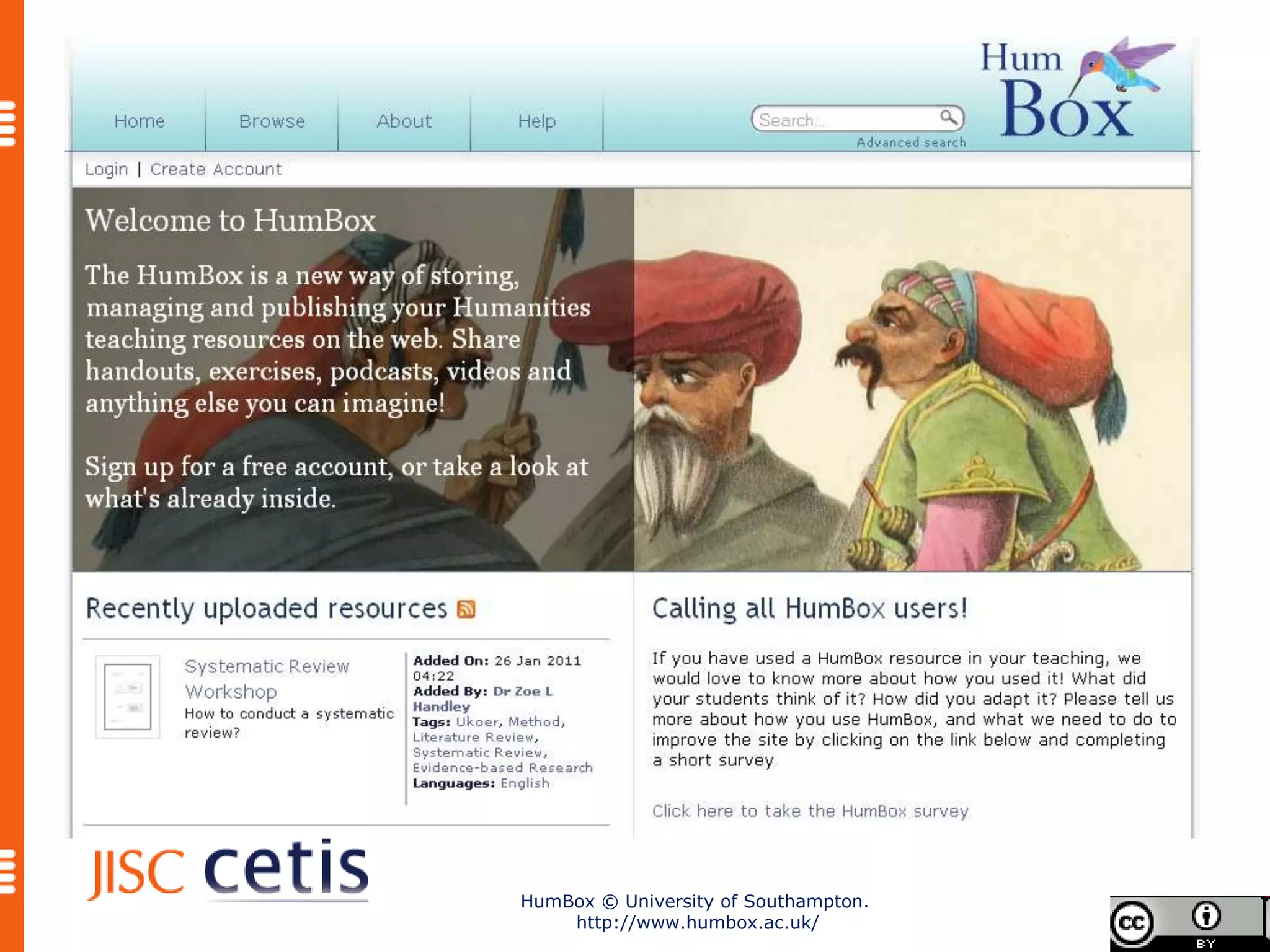
Task: Click the search magnifier icon
Action: click(x=948, y=117)
